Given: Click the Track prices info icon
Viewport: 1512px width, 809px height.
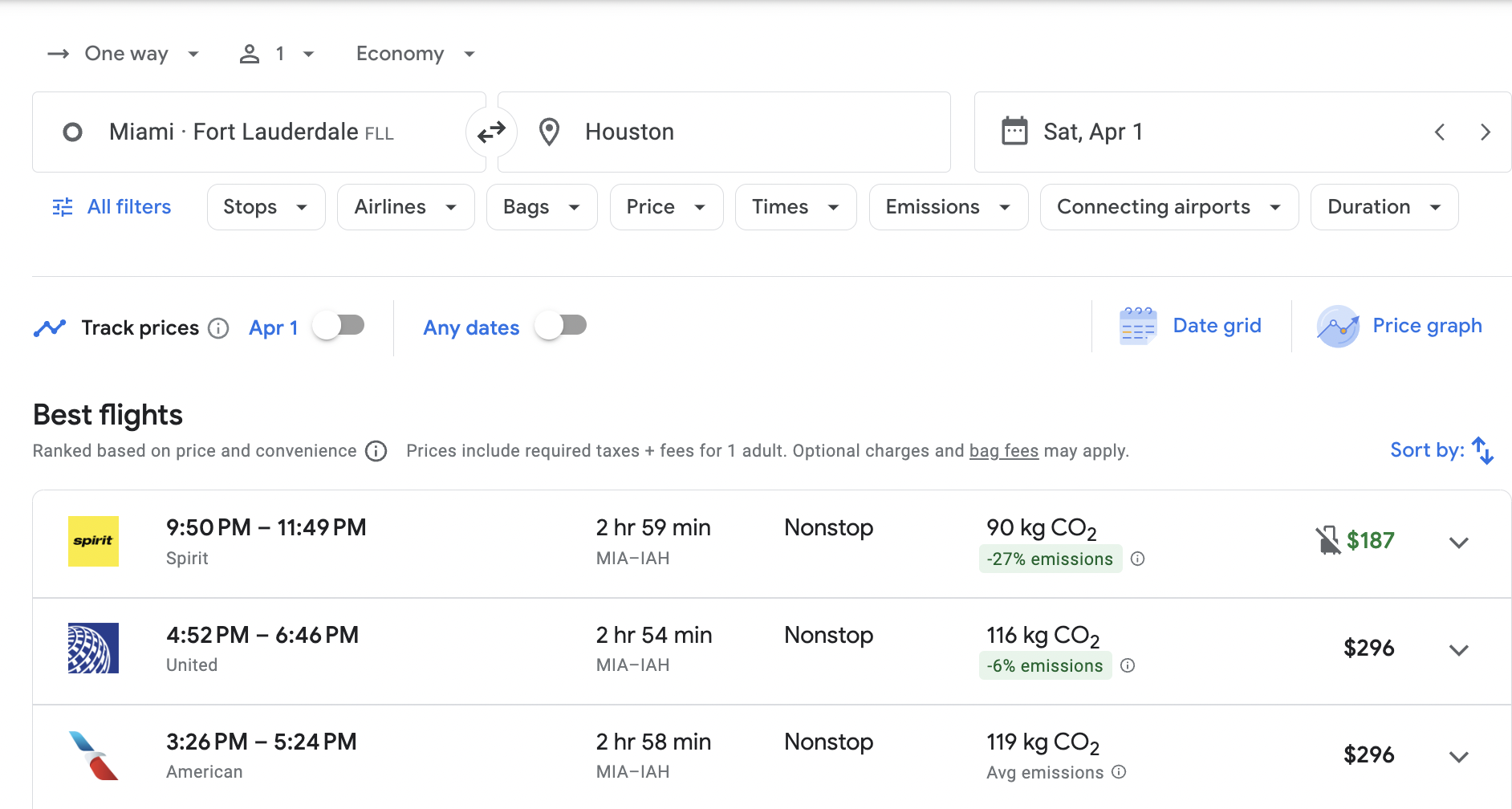Looking at the screenshot, I should click(218, 328).
